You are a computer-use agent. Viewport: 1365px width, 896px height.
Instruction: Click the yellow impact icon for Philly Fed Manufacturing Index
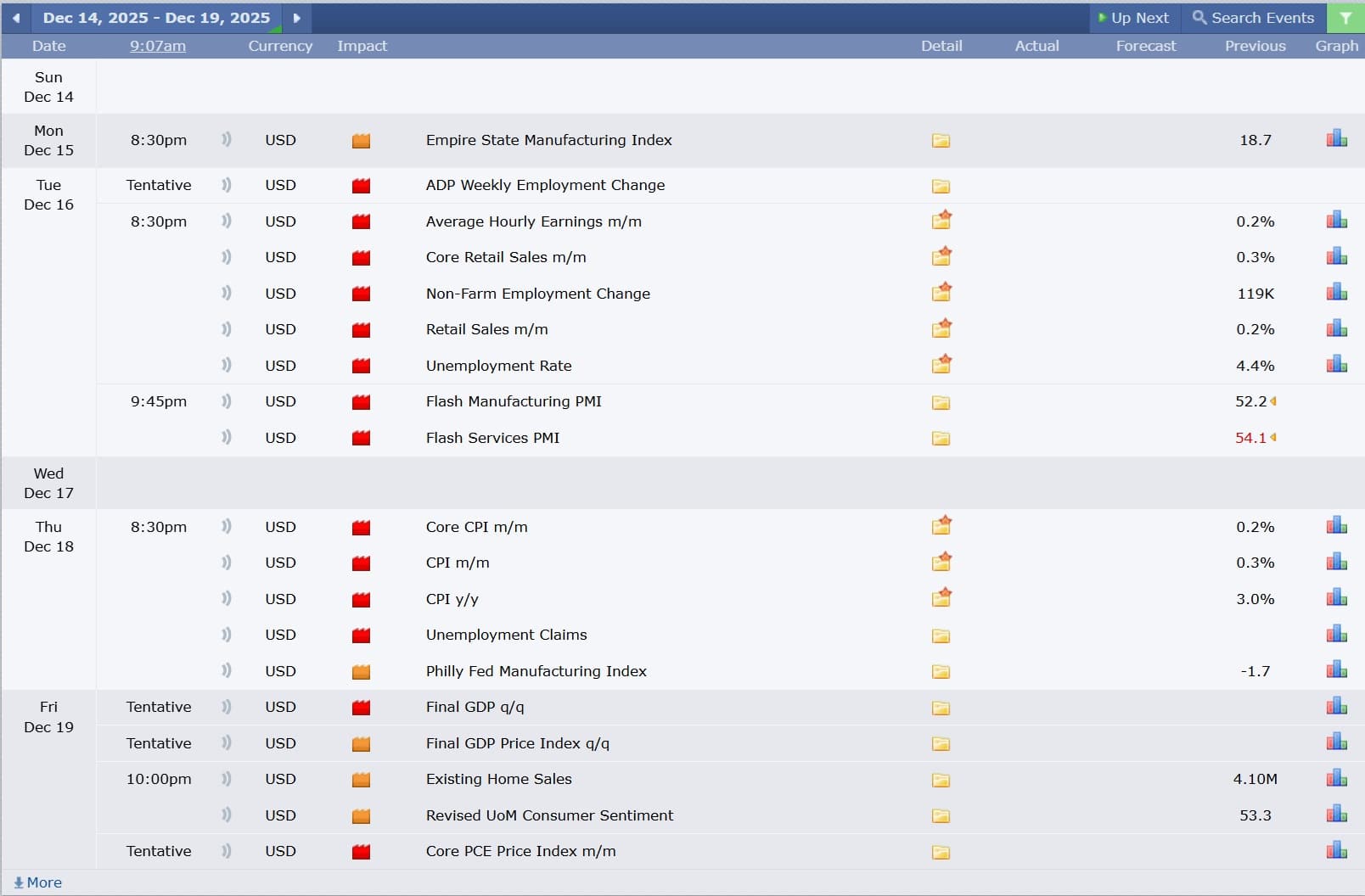362,670
